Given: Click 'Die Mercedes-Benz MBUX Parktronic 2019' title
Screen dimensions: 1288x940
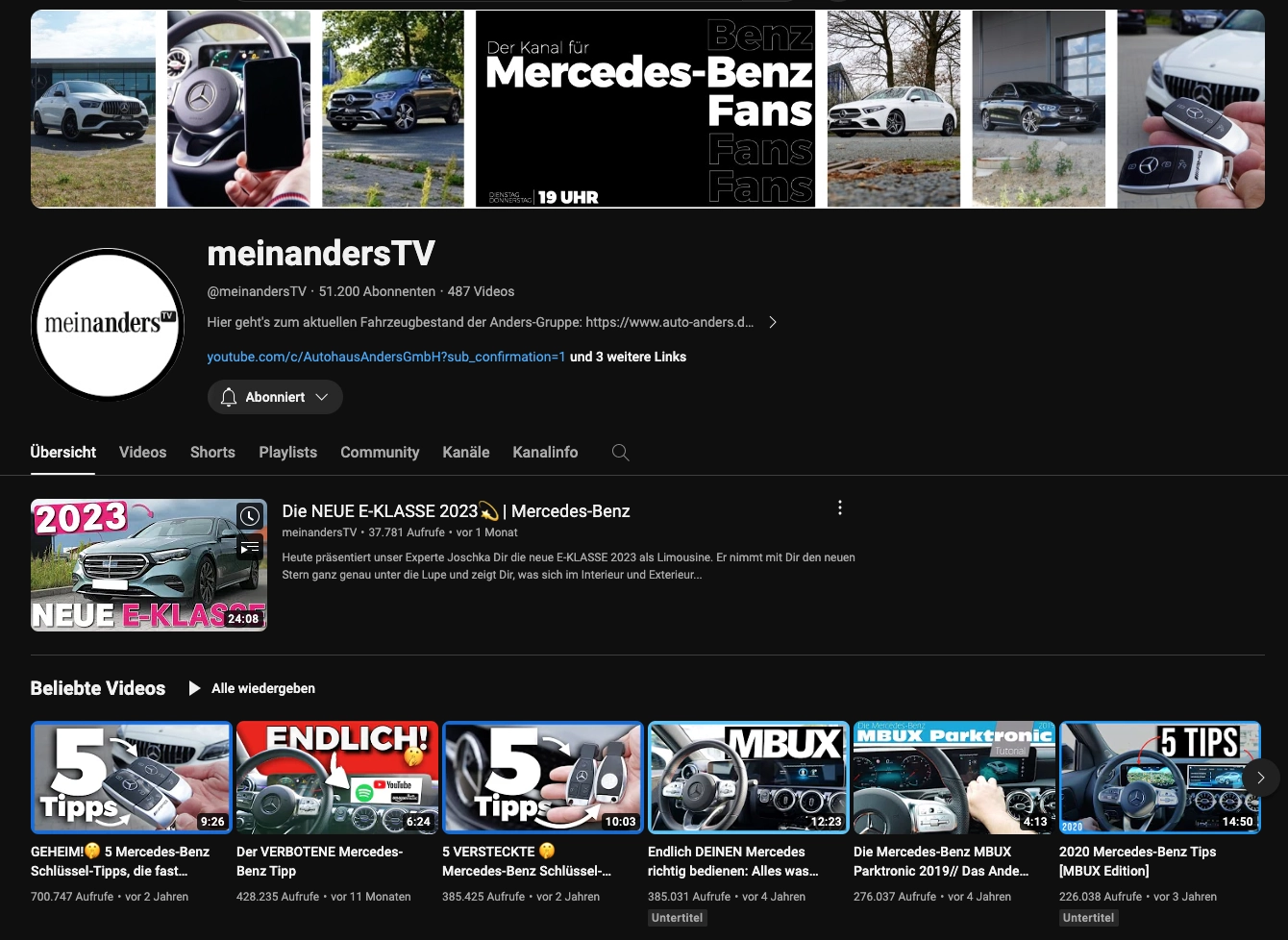Looking at the screenshot, I should coord(941,861).
